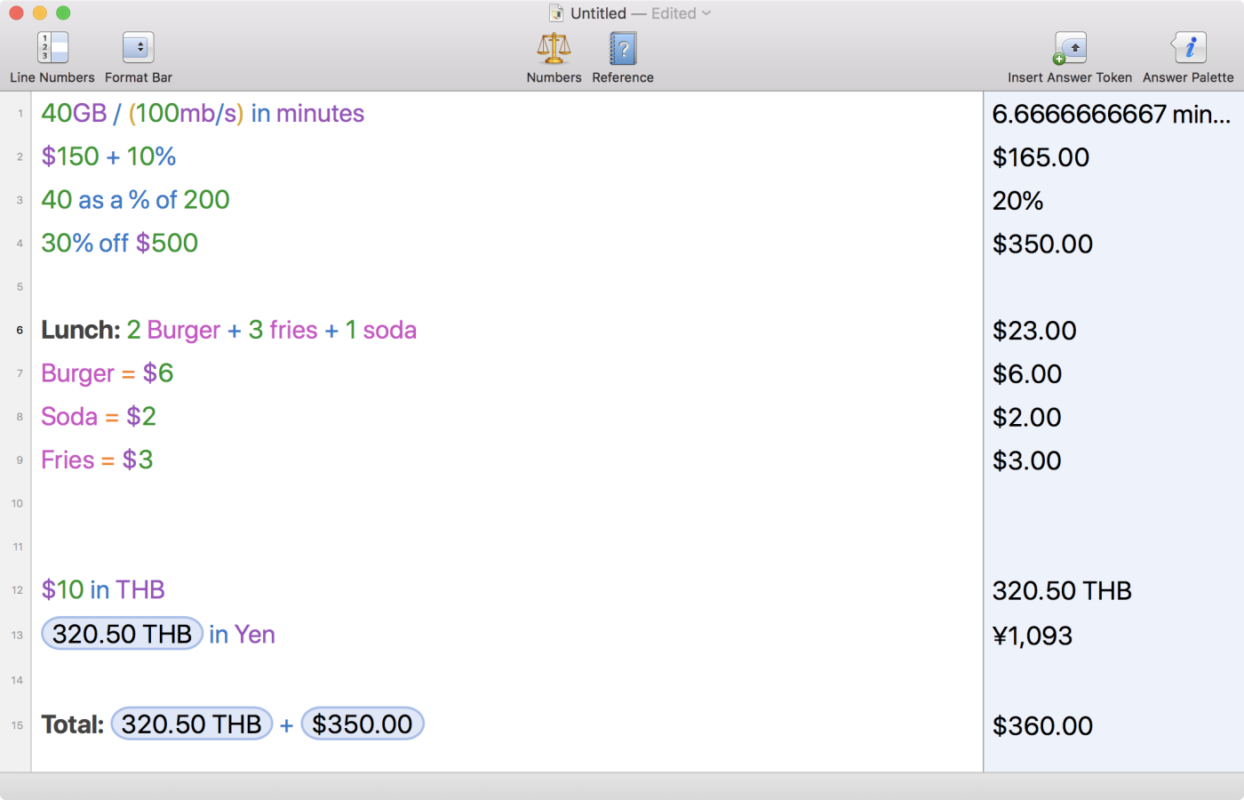Click the ¥1,093 answer result
Viewport: 1244px width, 800px height.
1032,635
